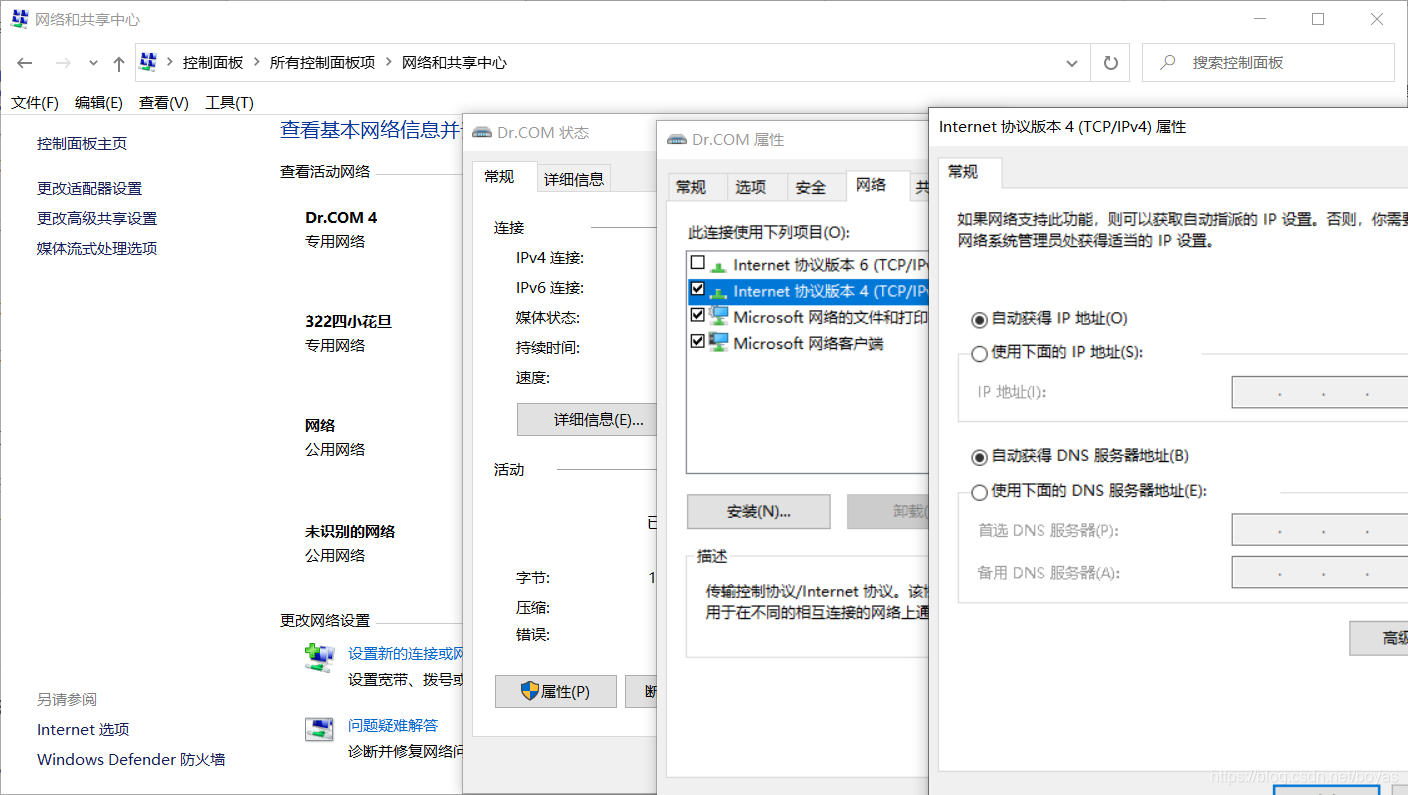Image resolution: width=1408 pixels, height=795 pixels.
Task: Click the Control Panel icon in the address bar
Action: [149, 62]
